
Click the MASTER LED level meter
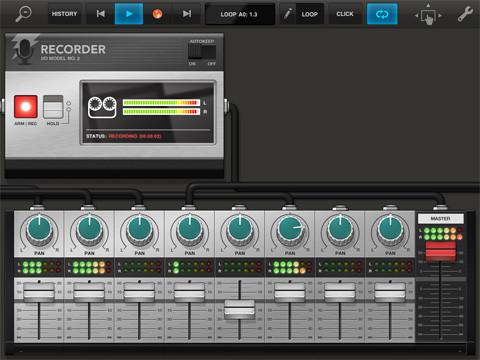pos(441,234)
